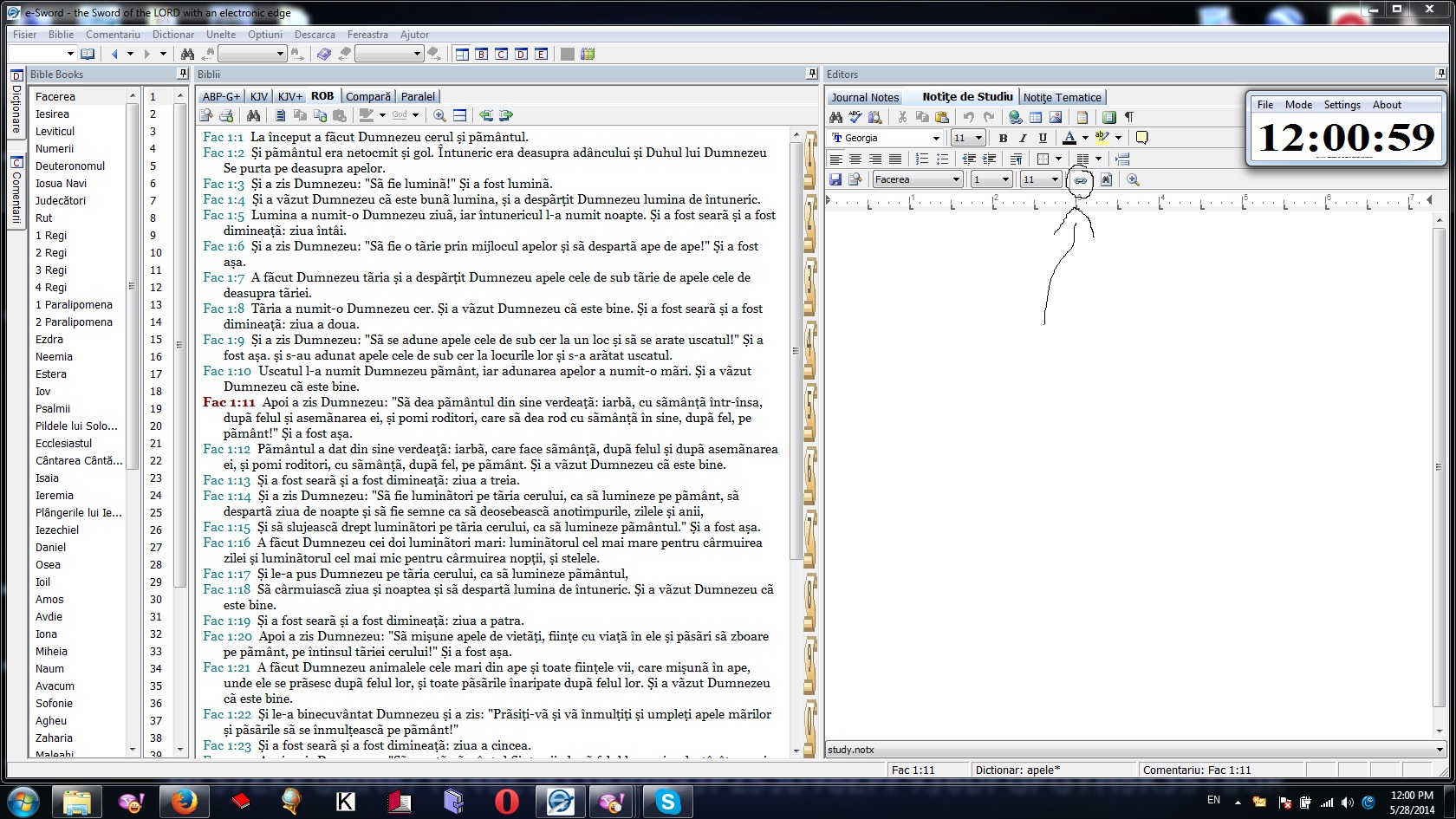Toggle underline formatting in the editor
This screenshot has width=1456, height=819.
pos(1043,138)
